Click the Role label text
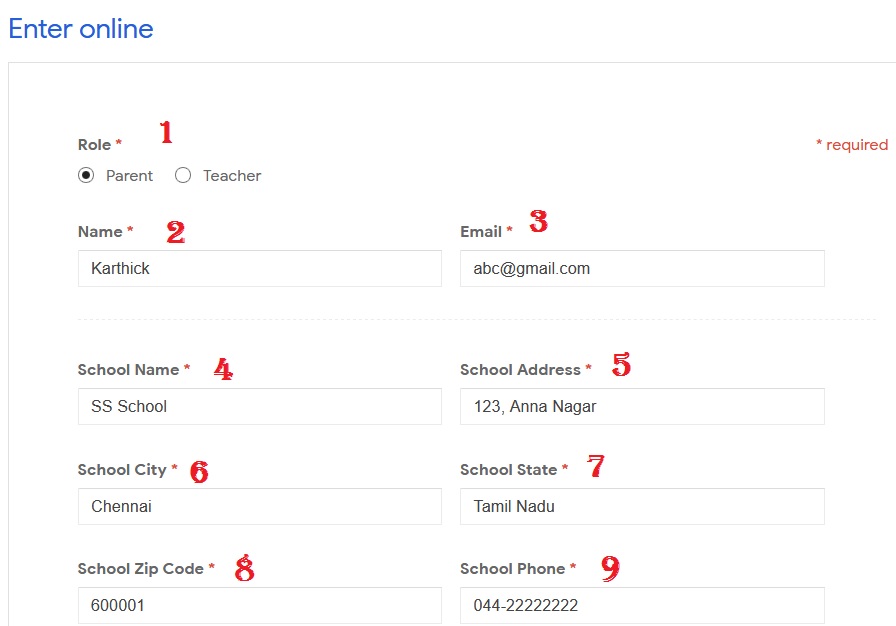 point(95,145)
